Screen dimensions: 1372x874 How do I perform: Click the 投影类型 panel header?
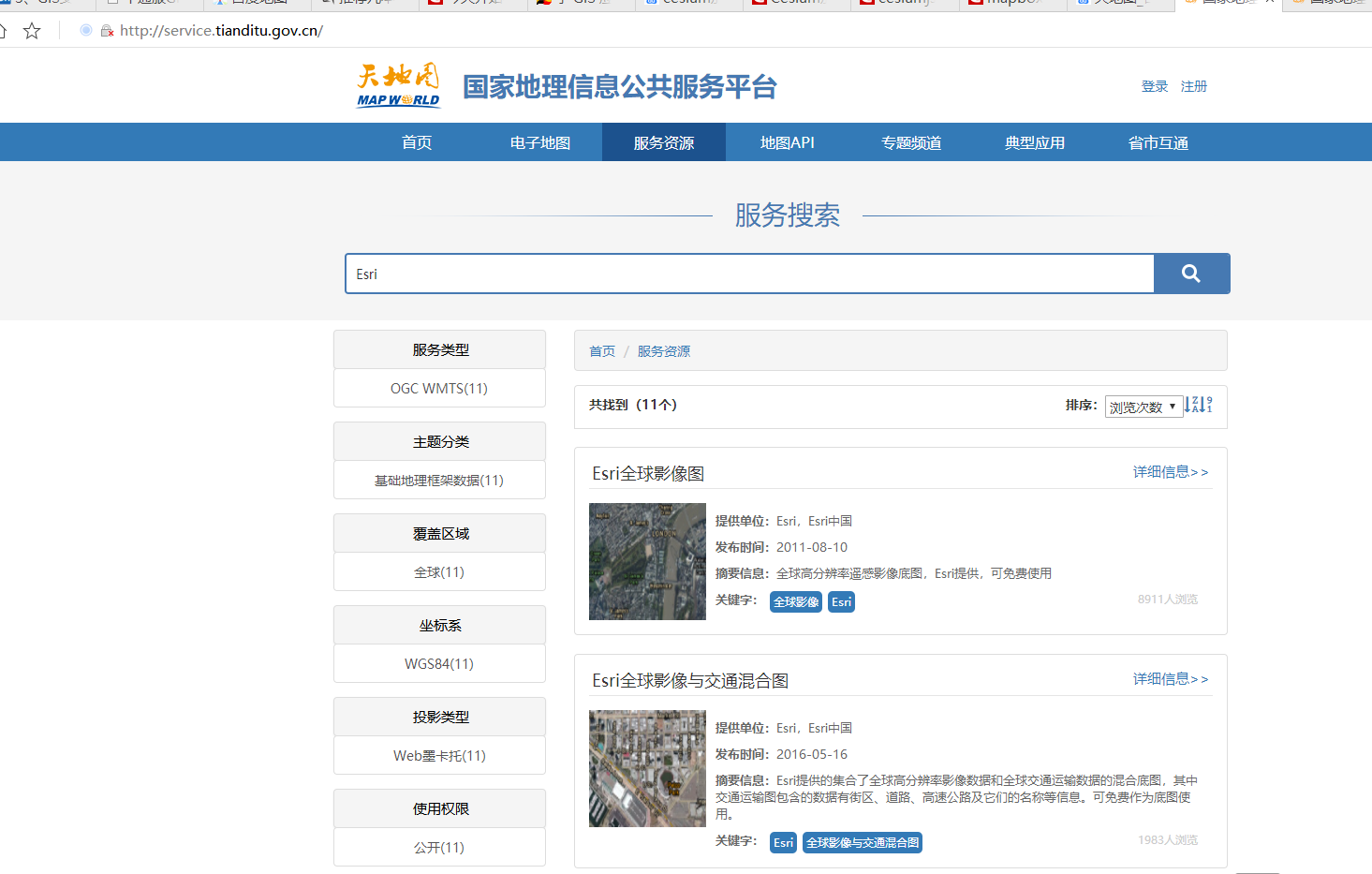(439, 717)
